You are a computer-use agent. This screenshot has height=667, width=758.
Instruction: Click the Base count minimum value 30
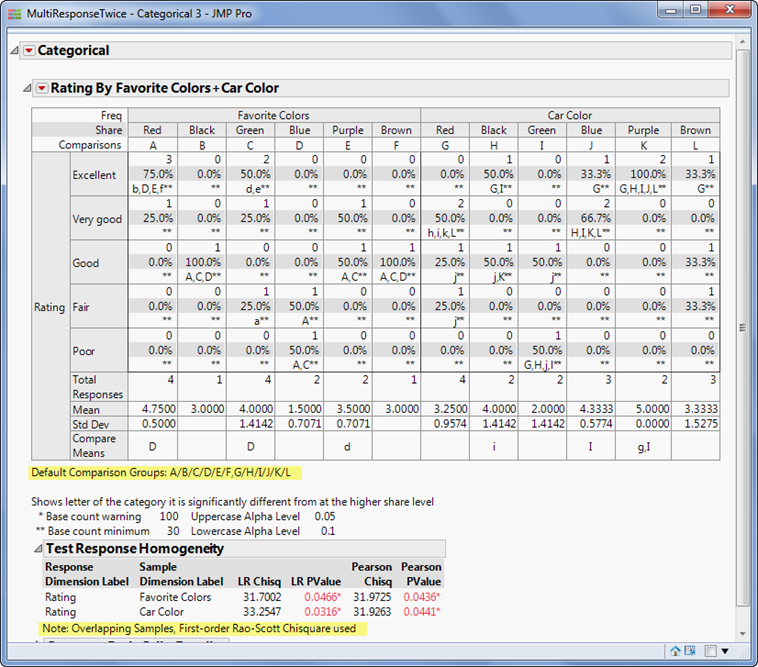(173, 531)
